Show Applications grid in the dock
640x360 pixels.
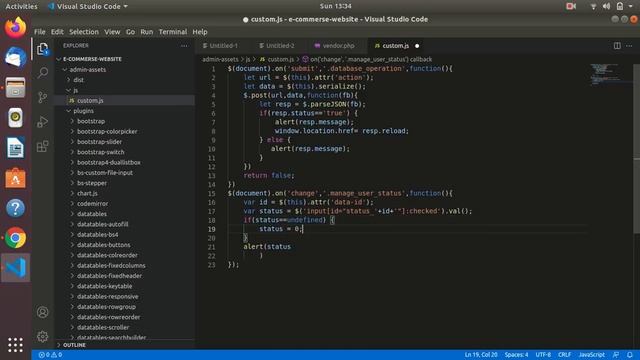16,345
